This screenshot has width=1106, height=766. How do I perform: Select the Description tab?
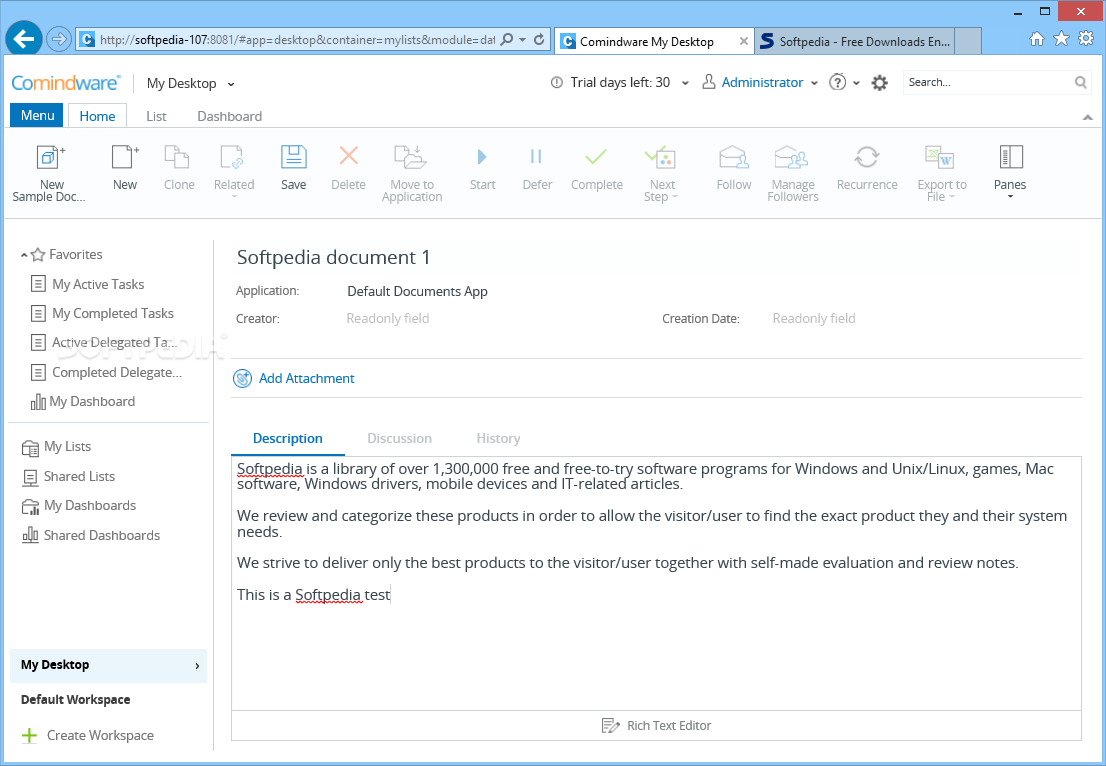tap(287, 438)
